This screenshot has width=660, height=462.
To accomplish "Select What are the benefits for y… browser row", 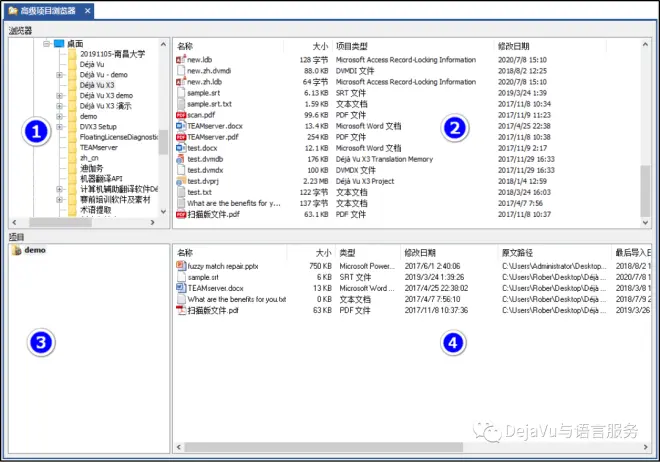I will [x=234, y=203].
